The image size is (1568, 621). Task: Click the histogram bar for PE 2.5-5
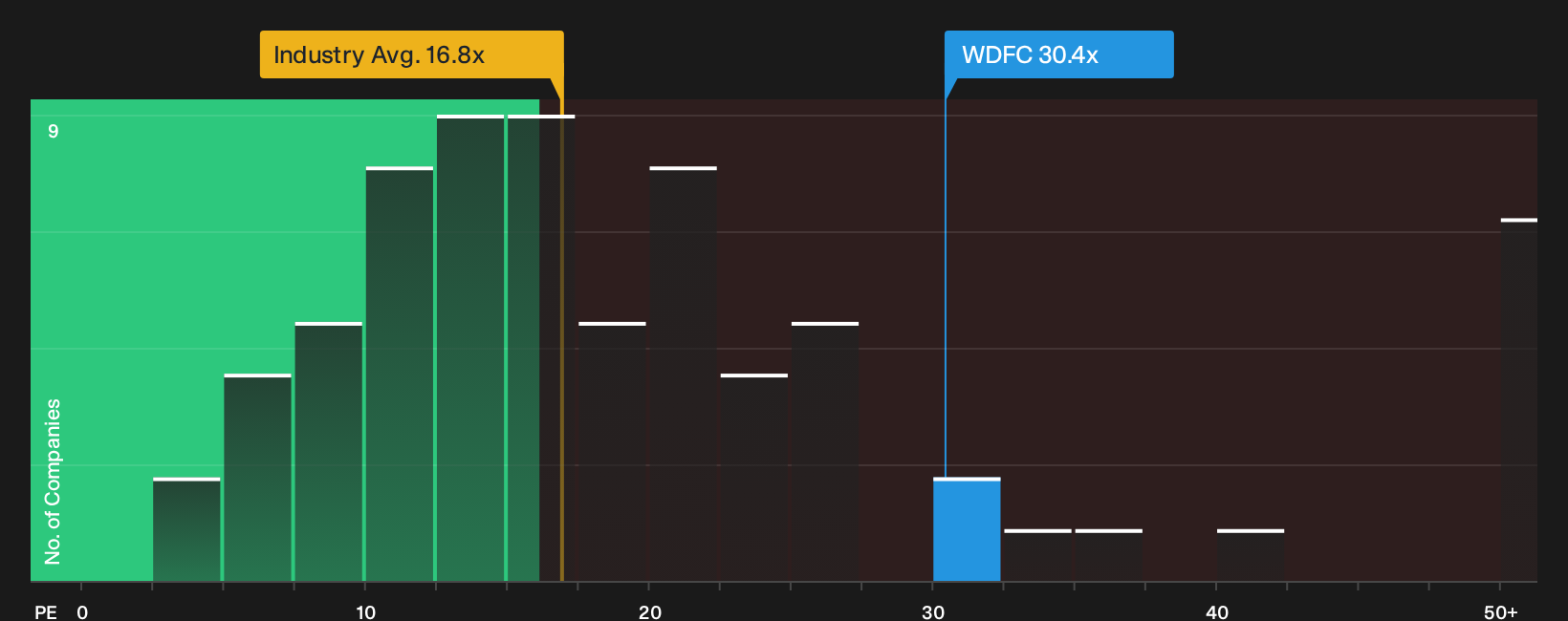tap(186, 529)
